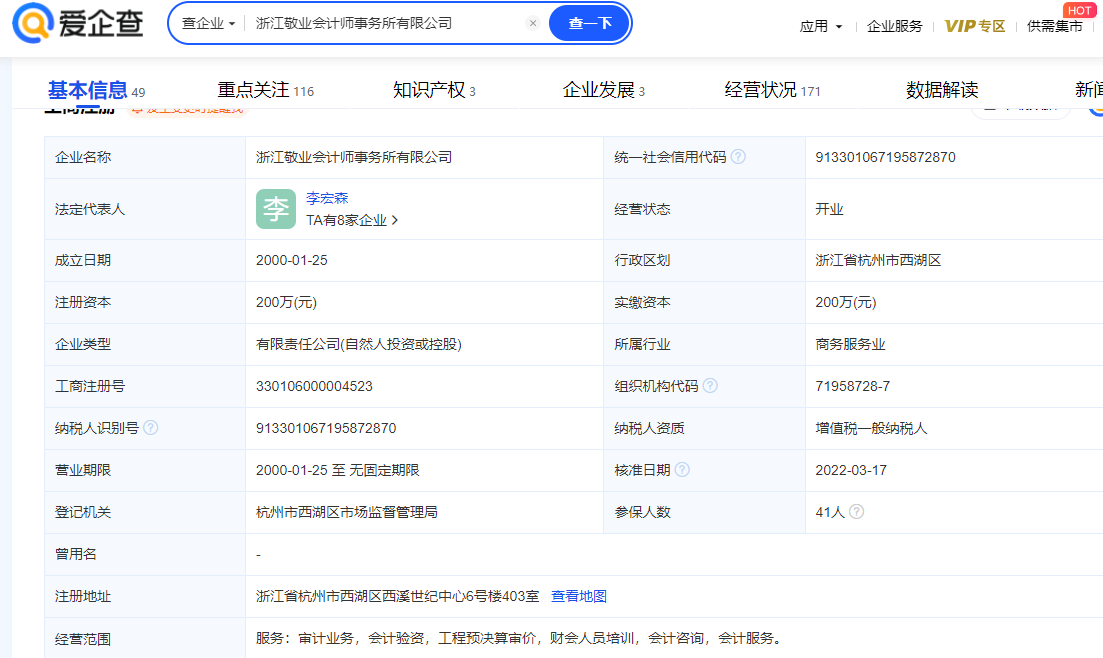Select the 商务服务业 industry value
Viewport: 1103px width, 658px height.
[850, 345]
